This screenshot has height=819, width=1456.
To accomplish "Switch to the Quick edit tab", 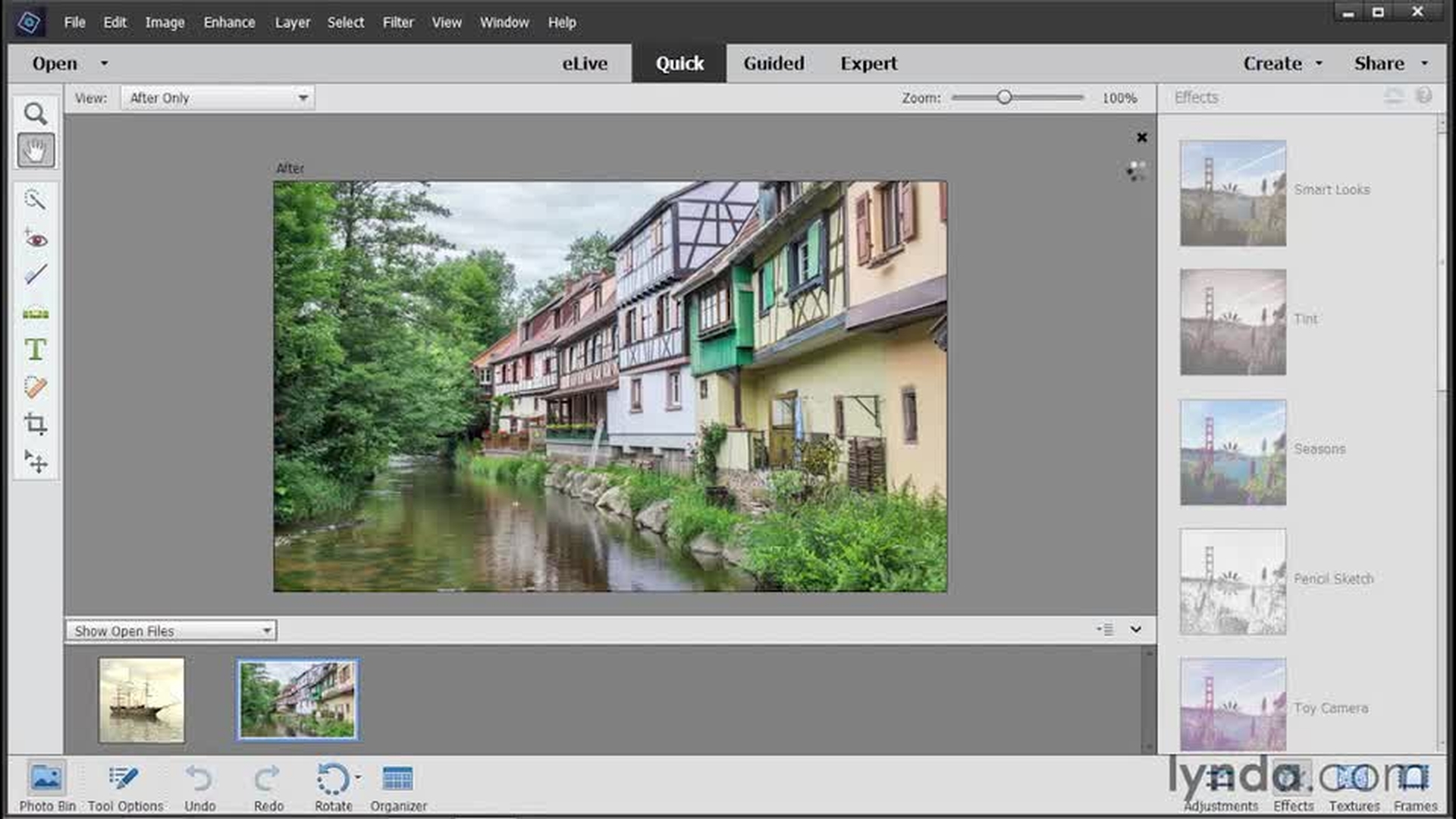I will tap(679, 64).
